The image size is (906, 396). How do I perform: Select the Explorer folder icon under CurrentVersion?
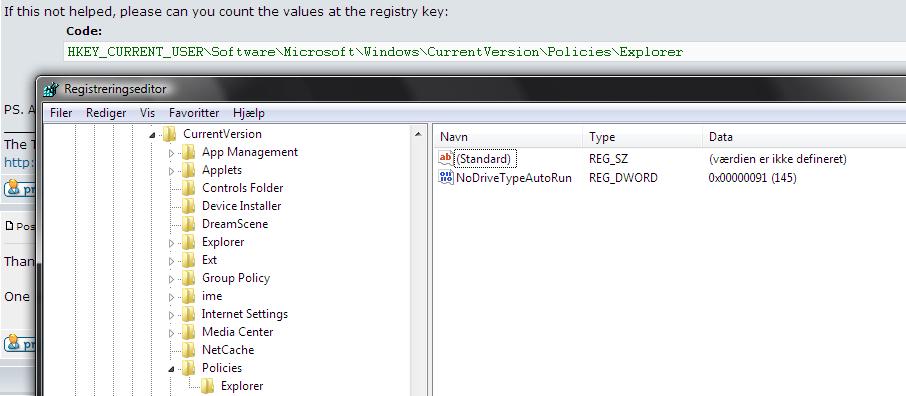tap(188, 242)
